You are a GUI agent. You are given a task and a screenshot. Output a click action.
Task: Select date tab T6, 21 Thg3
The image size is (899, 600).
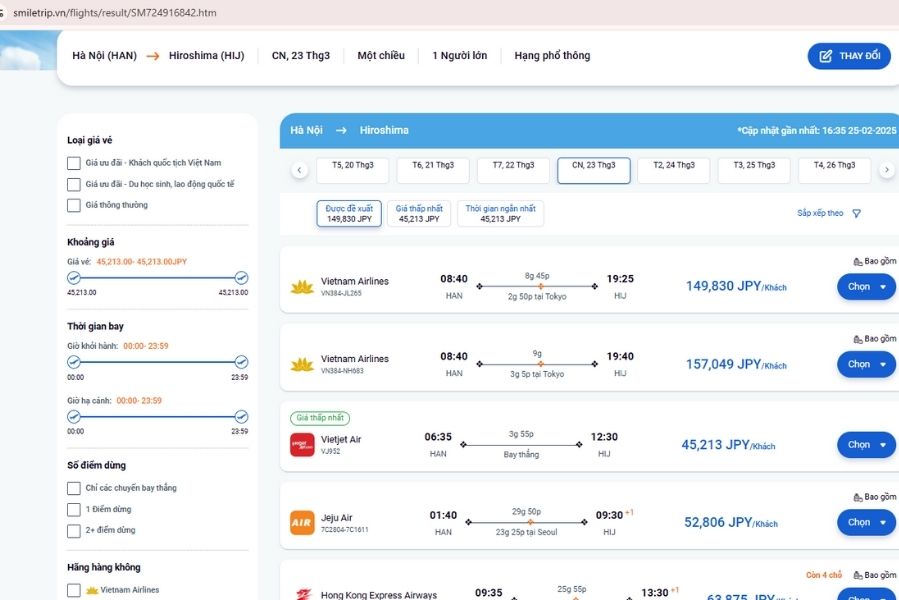click(433, 170)
